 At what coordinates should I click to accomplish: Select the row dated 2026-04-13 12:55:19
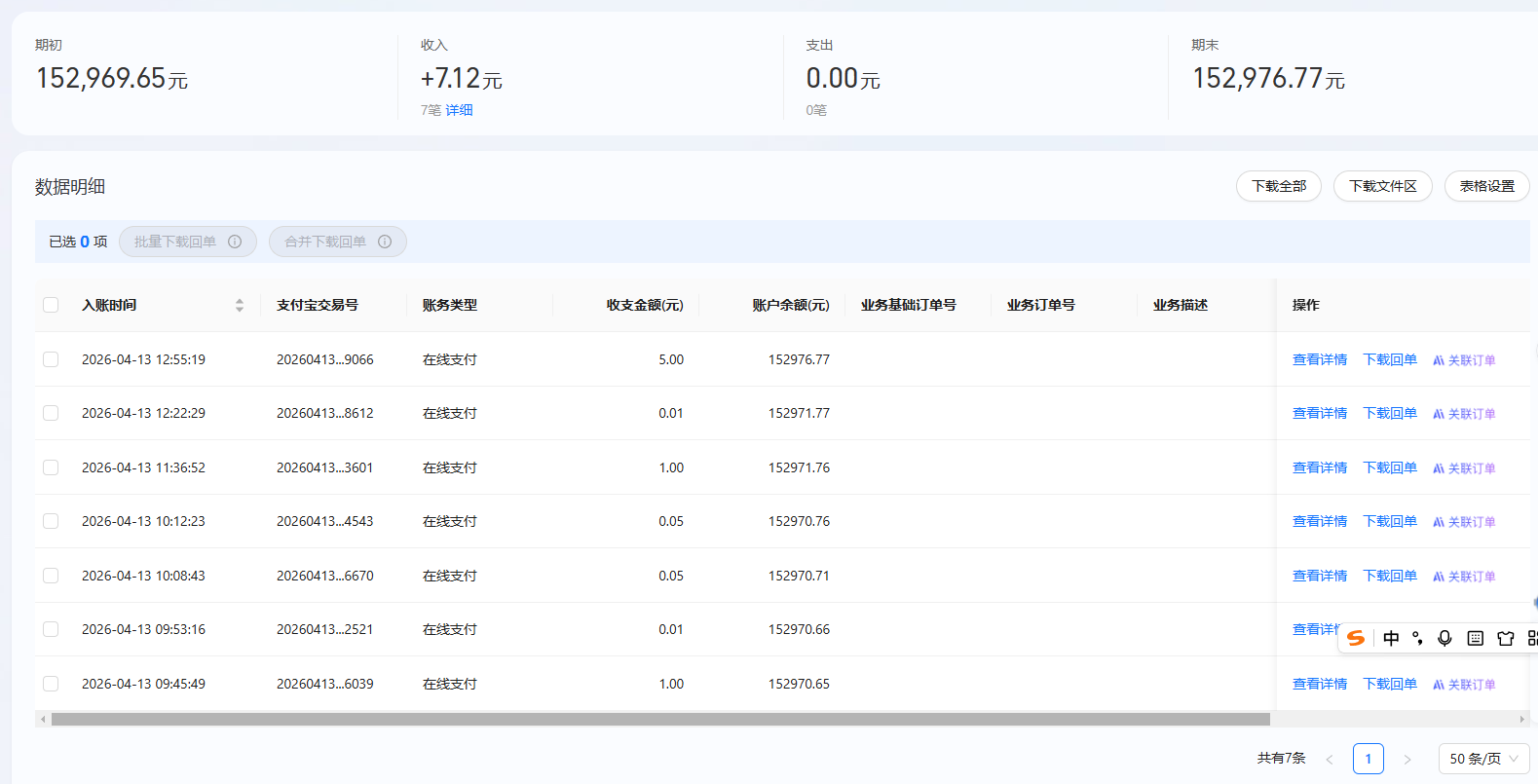point(51,359)
